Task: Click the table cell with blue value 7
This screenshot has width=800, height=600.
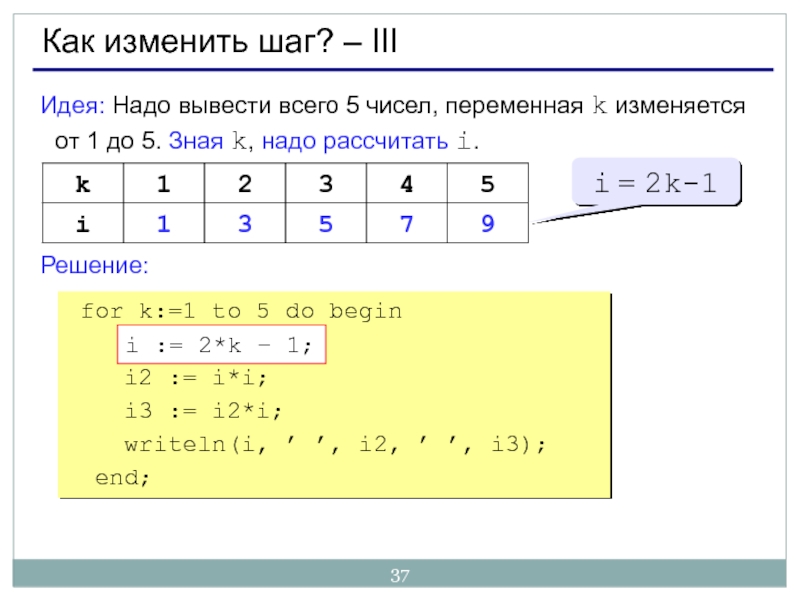Action: 406,224
